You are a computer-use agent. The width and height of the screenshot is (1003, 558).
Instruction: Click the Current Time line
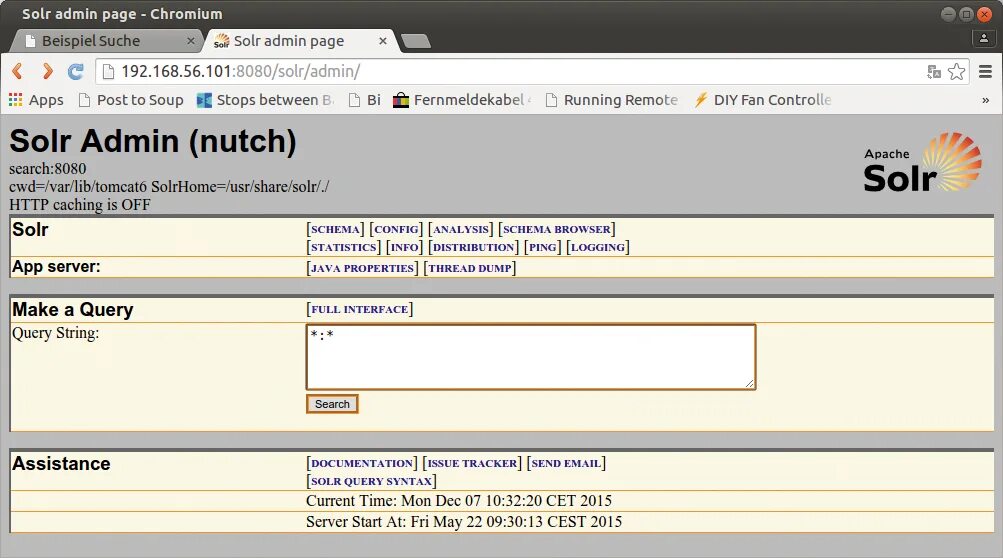tap(459, 500)
